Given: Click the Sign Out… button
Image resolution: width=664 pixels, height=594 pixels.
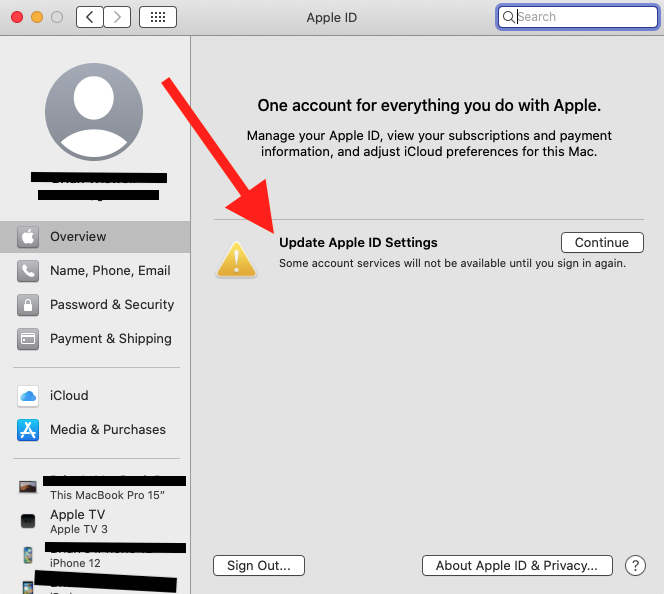Looking at the screenshot, I should [x=259, y=566].
